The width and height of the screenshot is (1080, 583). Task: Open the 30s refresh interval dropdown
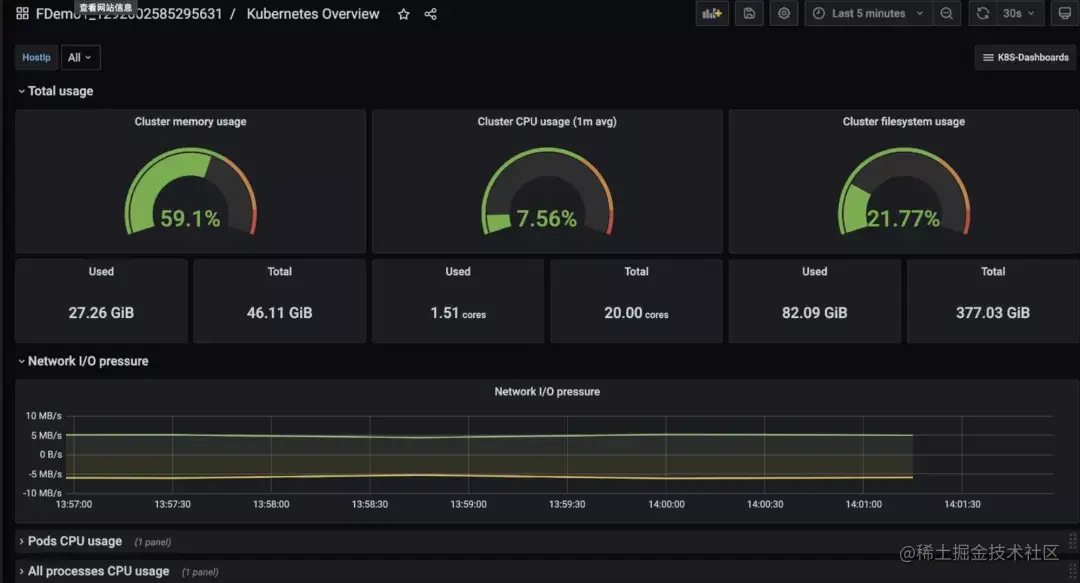point(1019,13)
